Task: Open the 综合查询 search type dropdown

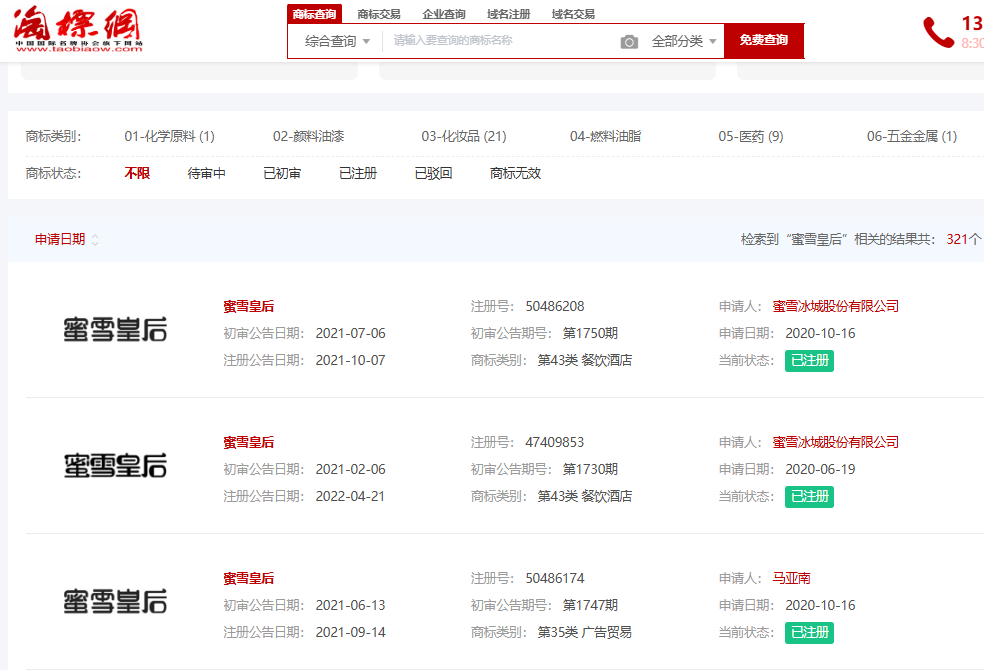Action: 337,41
